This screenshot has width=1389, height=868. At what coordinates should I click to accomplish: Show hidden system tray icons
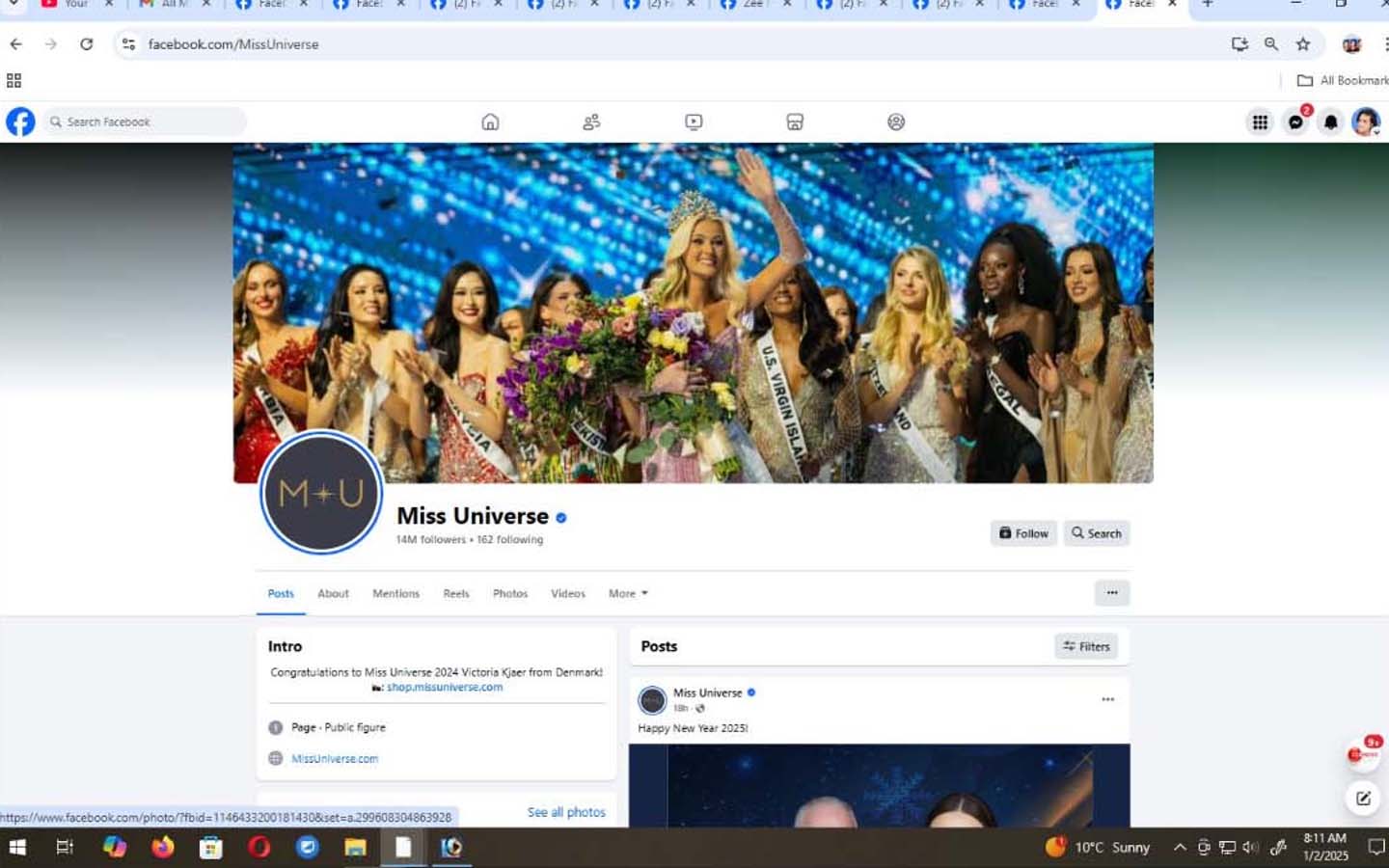(x=1180, y=848)
